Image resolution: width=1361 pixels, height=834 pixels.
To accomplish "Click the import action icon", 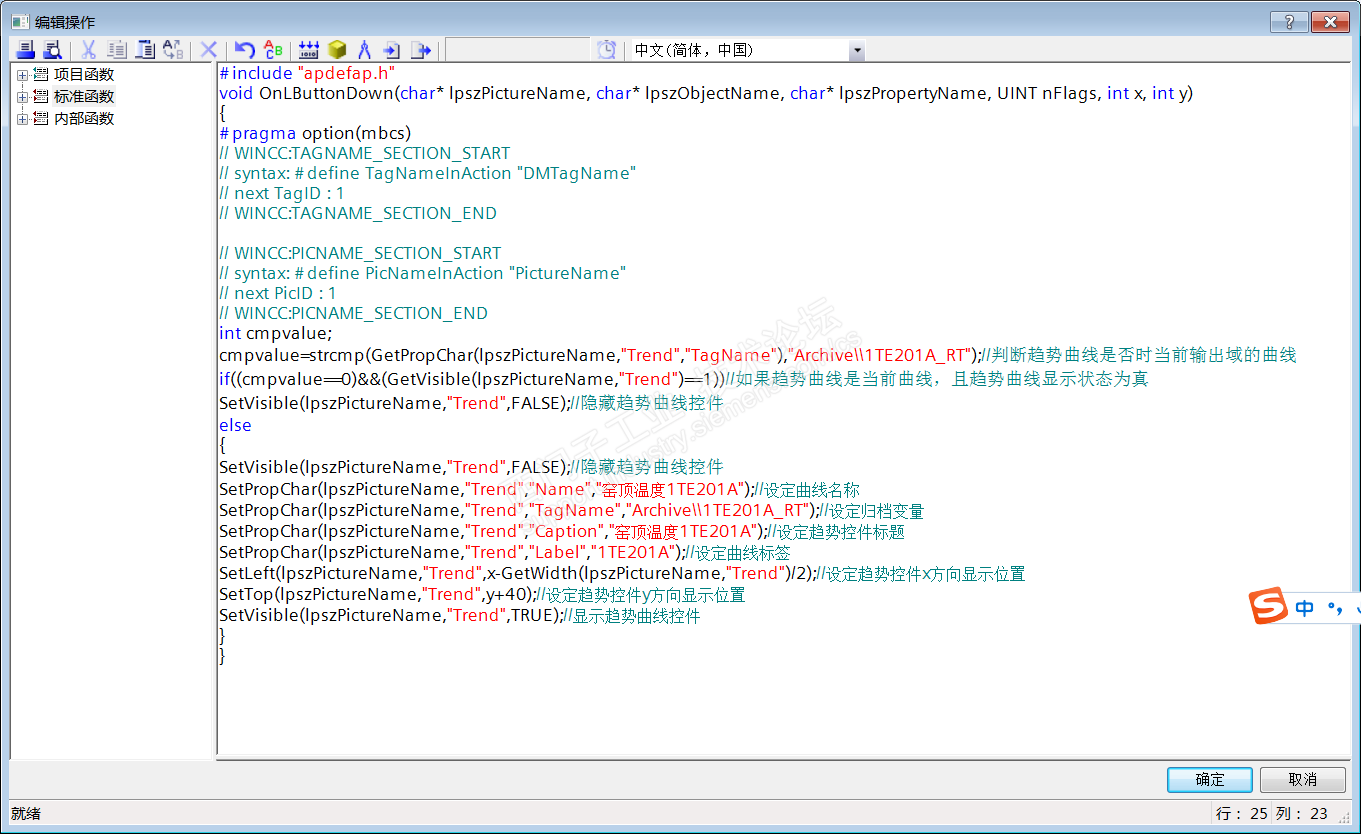I will pos(392,50).
